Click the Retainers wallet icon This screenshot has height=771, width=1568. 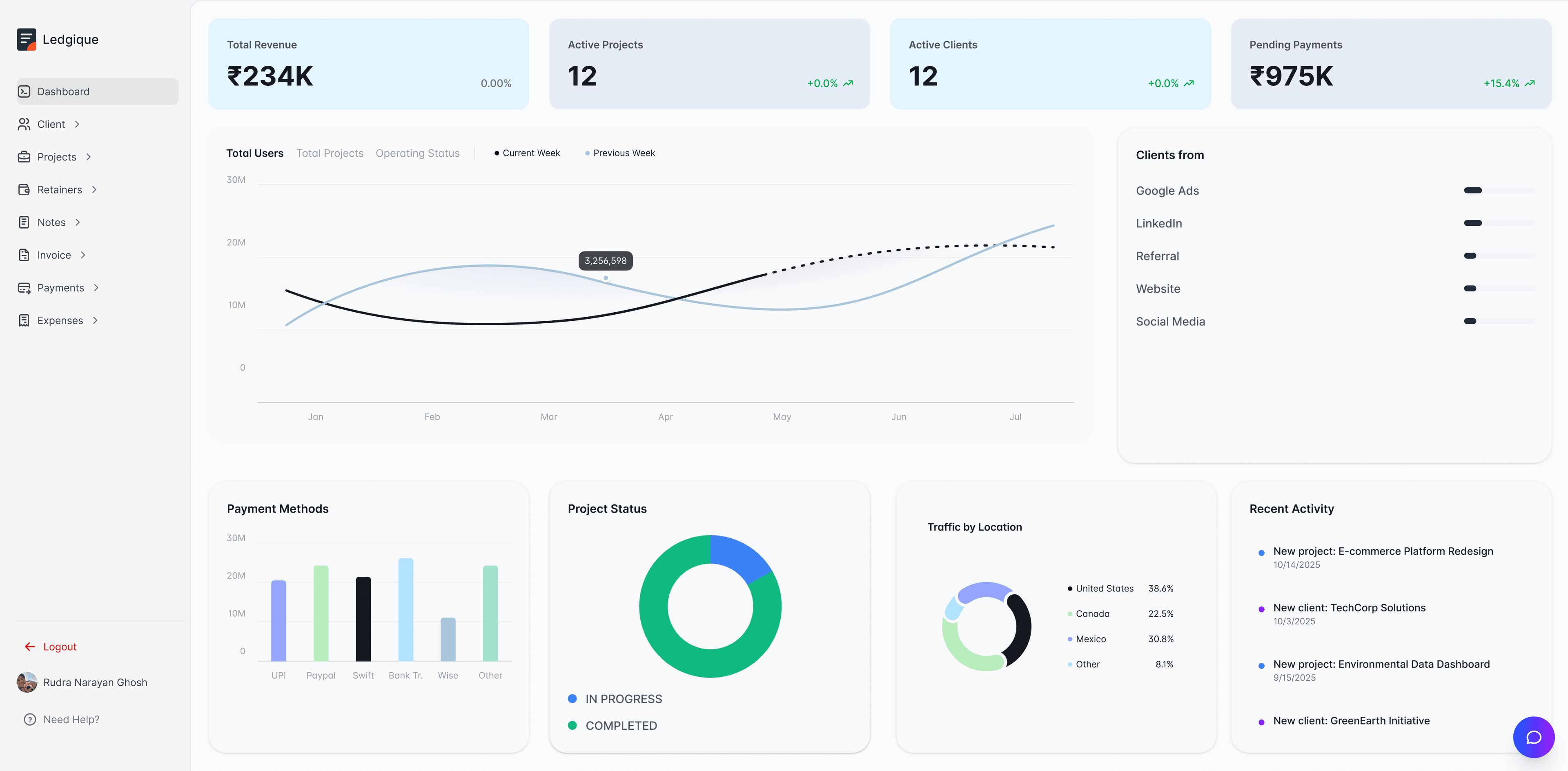coord(24,190)
